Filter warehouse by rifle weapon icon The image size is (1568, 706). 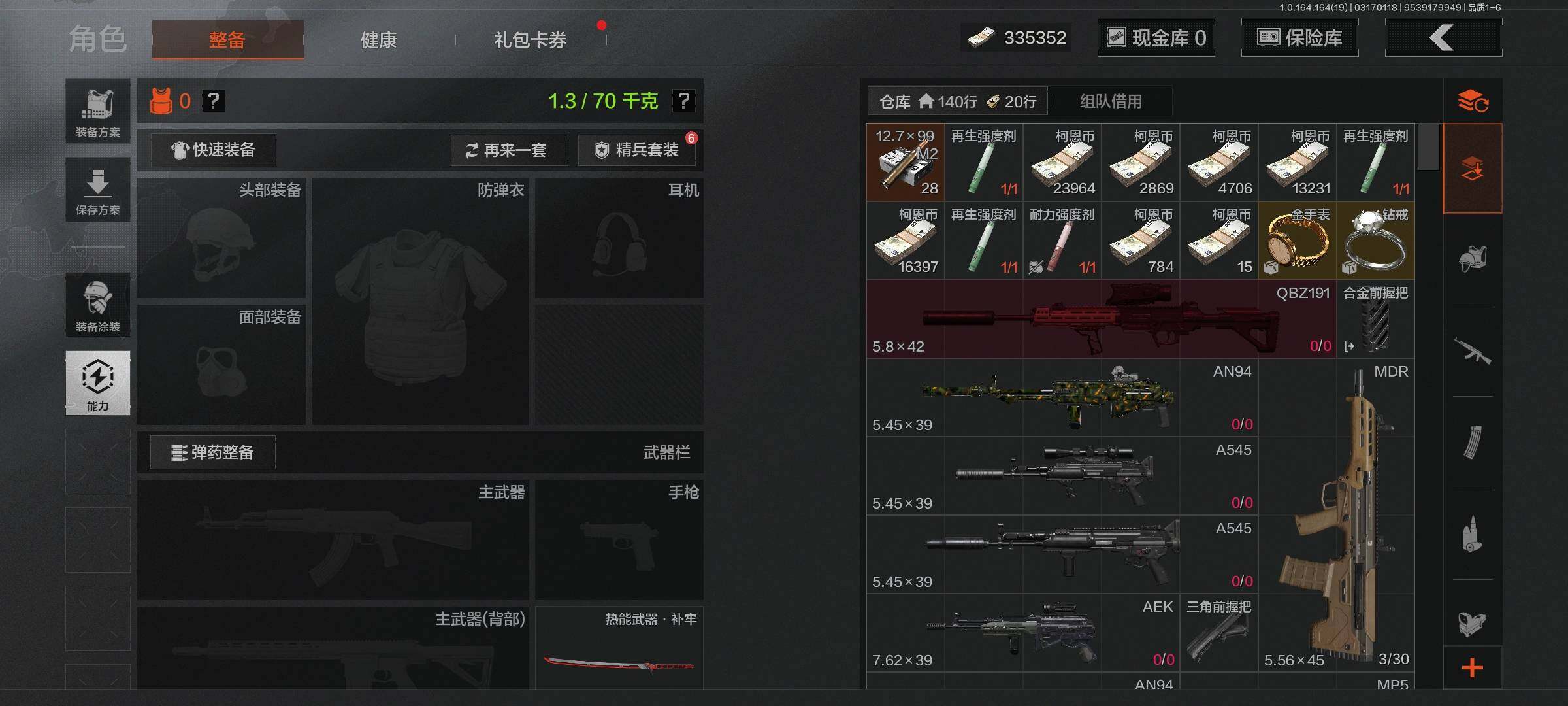tap(1472, 350)
